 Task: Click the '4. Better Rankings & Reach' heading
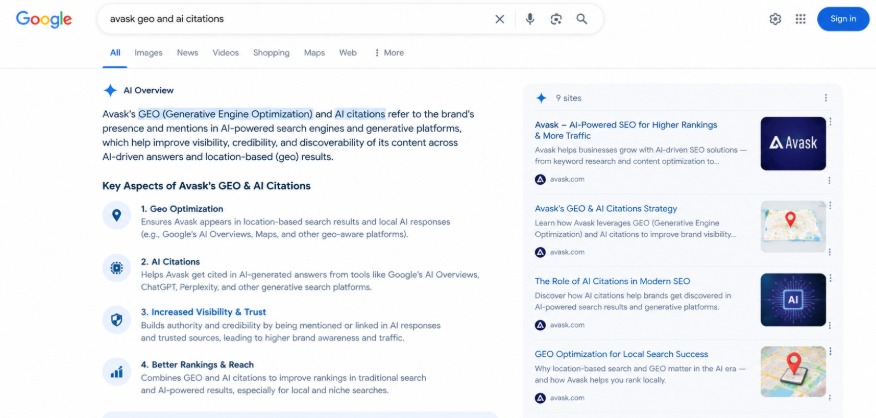tap(197, 364)
